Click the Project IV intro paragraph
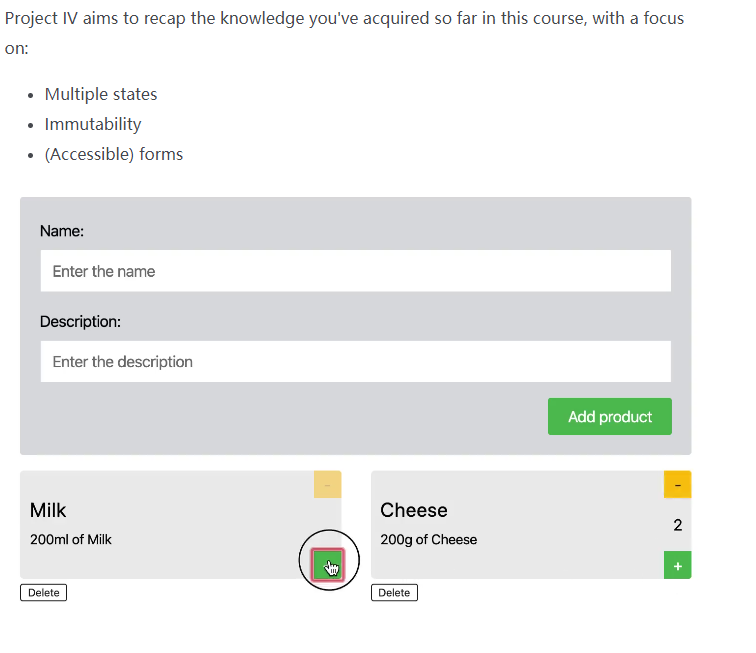 click(x=344, y=19)
